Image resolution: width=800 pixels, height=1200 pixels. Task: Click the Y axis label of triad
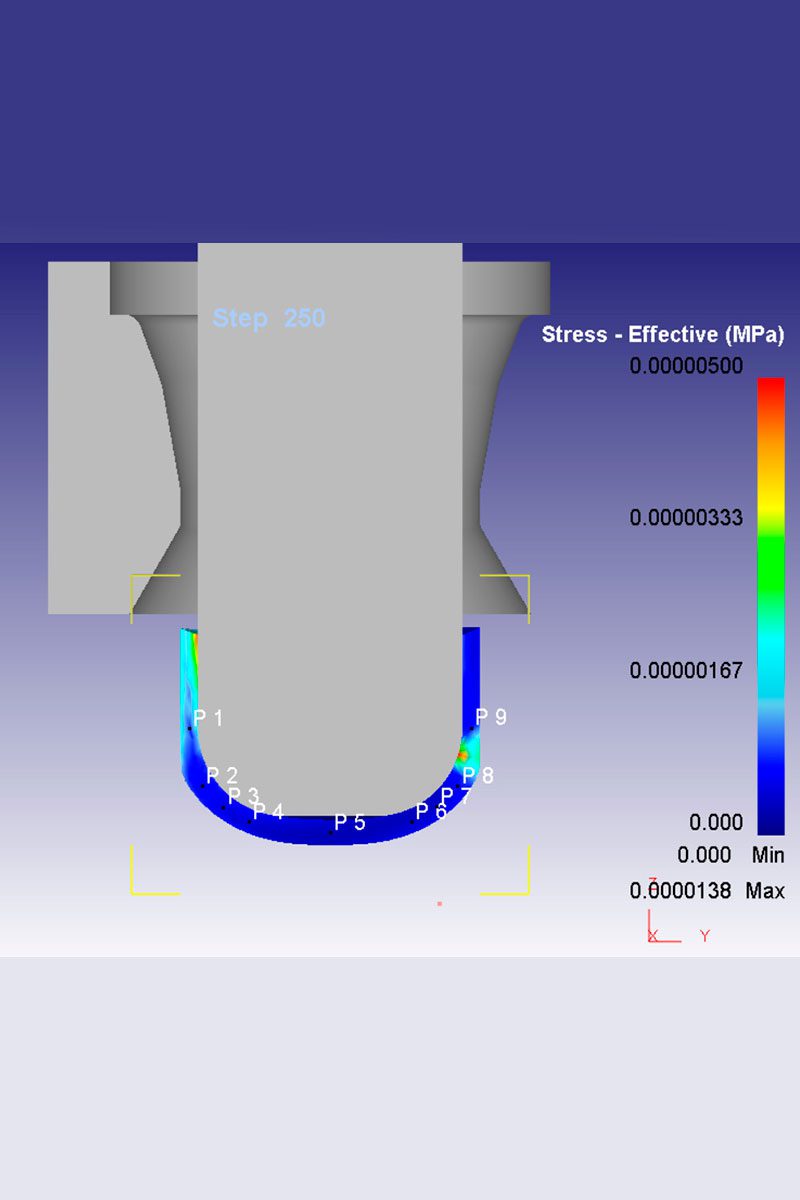704,936
